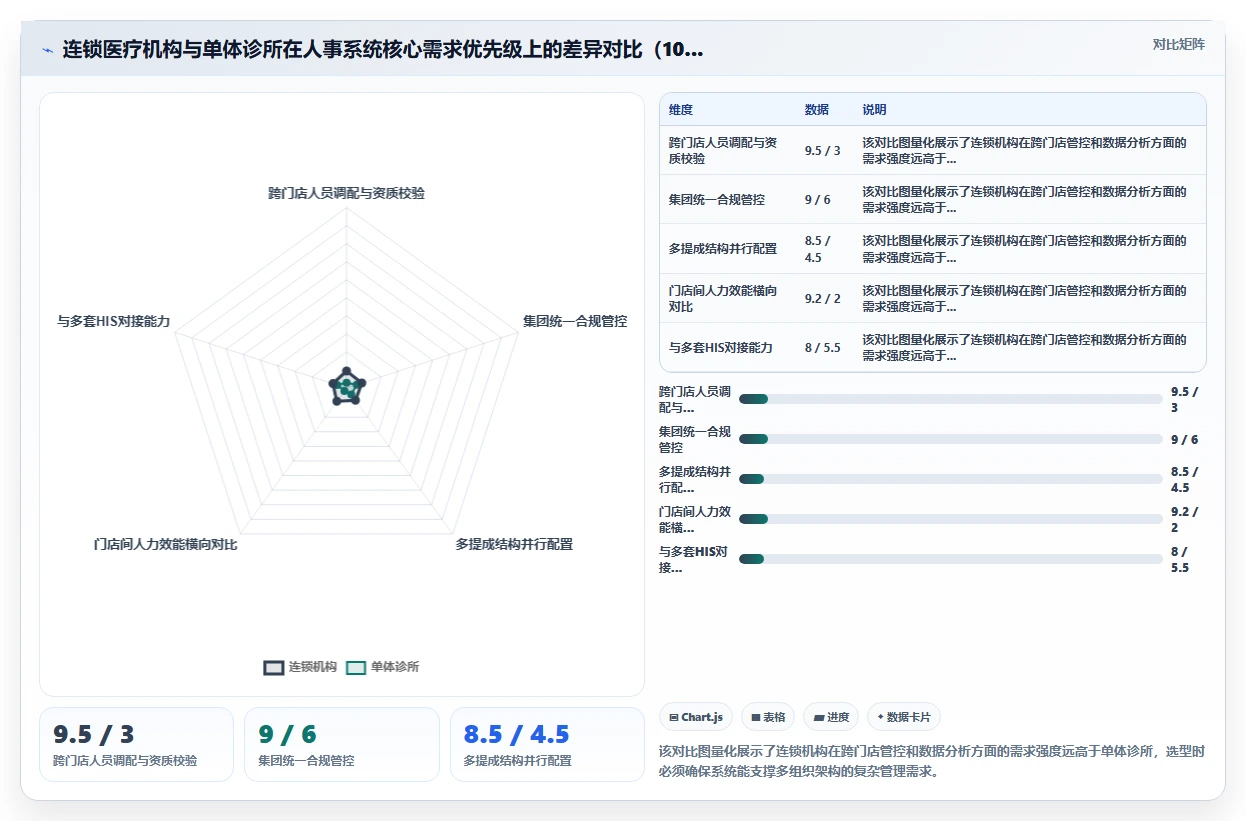Image resolution: width=1246 pixels, height=821 pixels.
Task: Click the 对比矩阵 label in the header
Action: (1178, 44)
